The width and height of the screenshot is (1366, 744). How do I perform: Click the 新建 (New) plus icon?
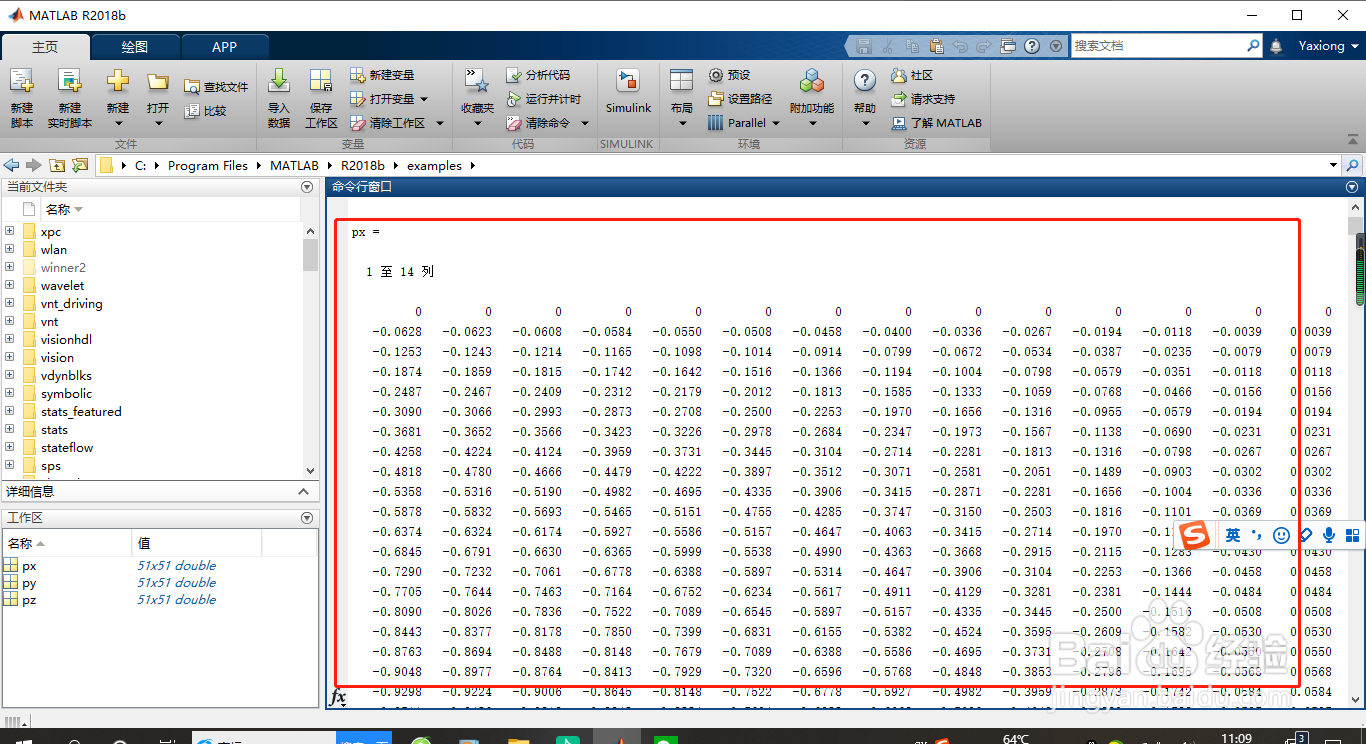click(x=118, y=82)
